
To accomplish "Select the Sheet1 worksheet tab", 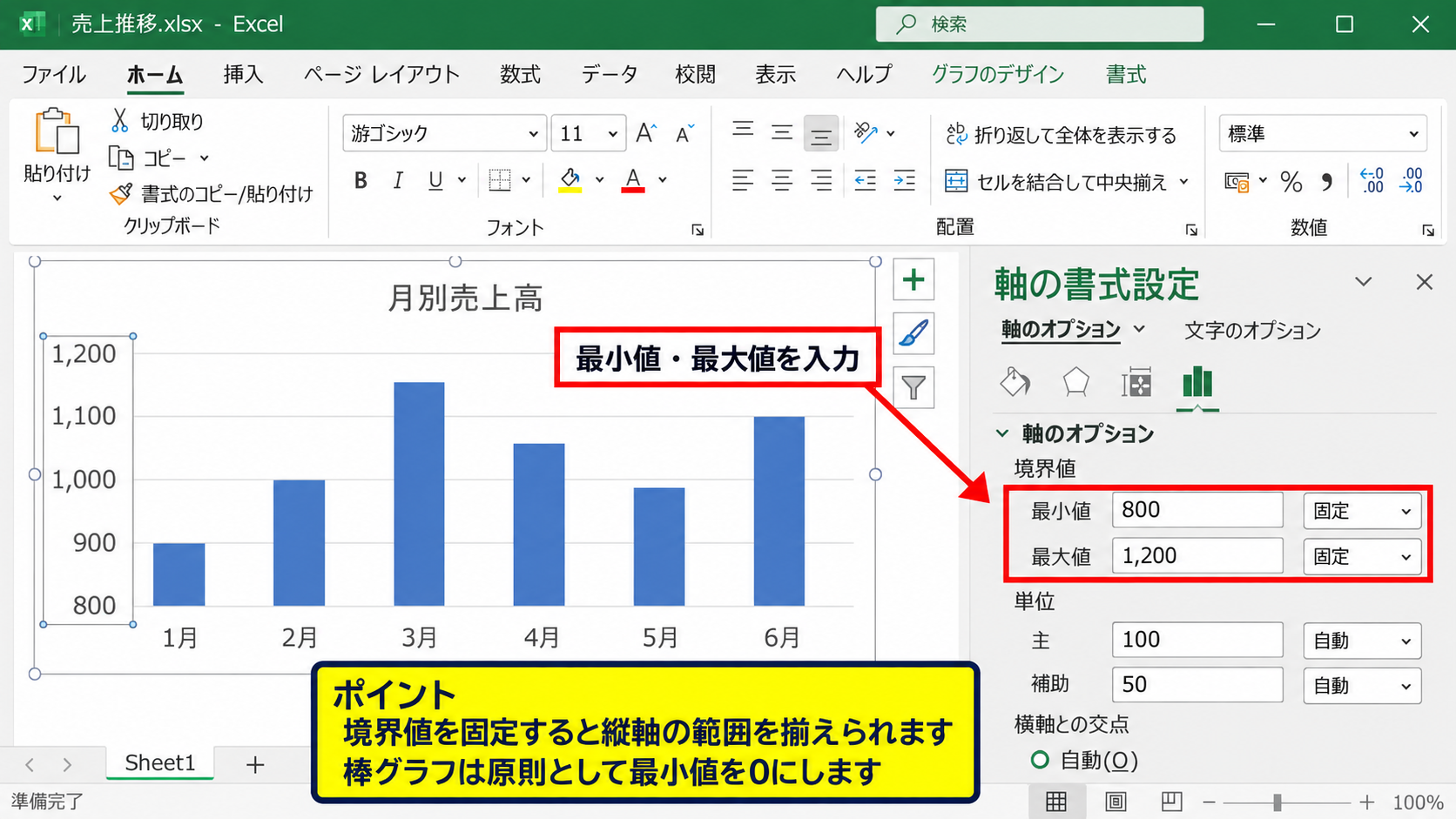I will (160, 762).
